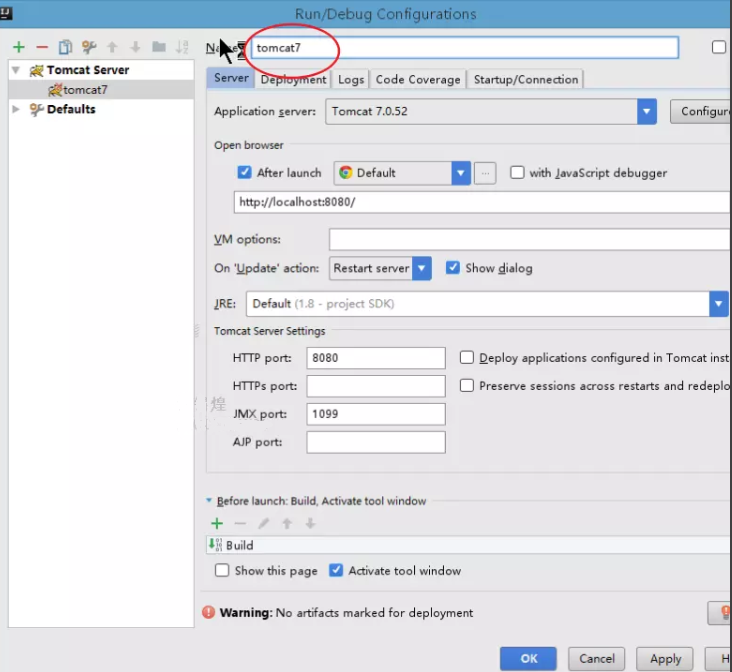Screen dimensions: 732x672
Task: Move before-launch task up arrow
Action: point(287,523)
